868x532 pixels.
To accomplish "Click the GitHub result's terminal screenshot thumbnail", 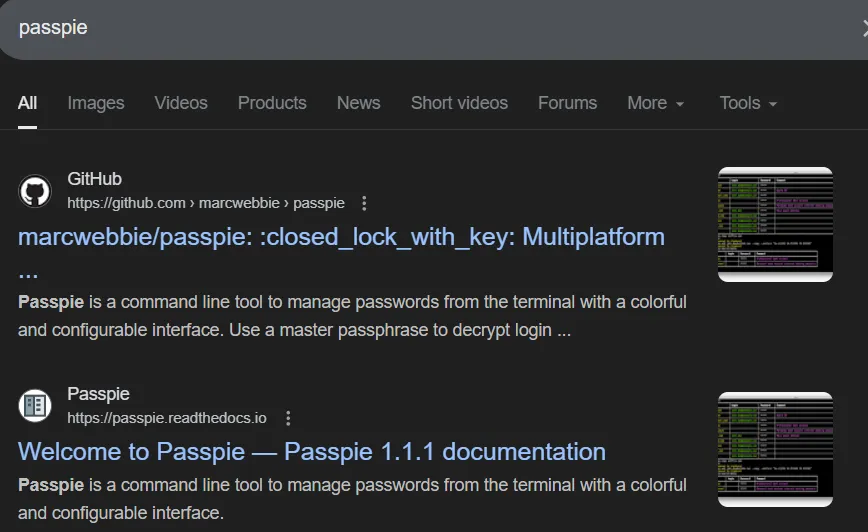I will [775, 224].
